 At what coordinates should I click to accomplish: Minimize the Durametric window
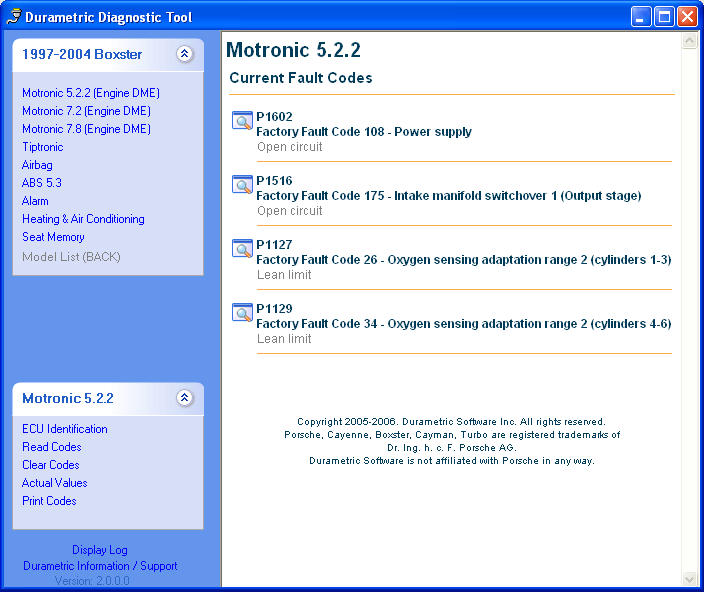pos(641,17)
